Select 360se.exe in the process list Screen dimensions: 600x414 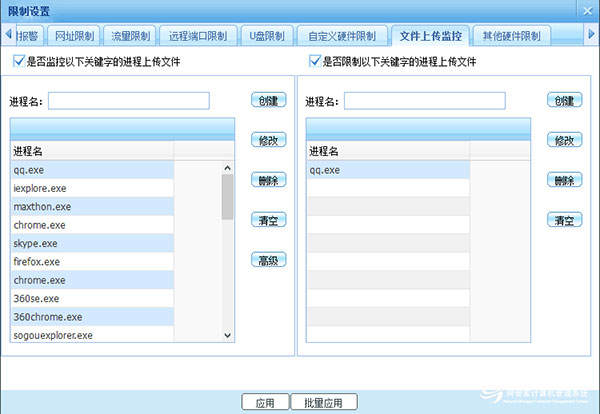[x=92, y=298]
